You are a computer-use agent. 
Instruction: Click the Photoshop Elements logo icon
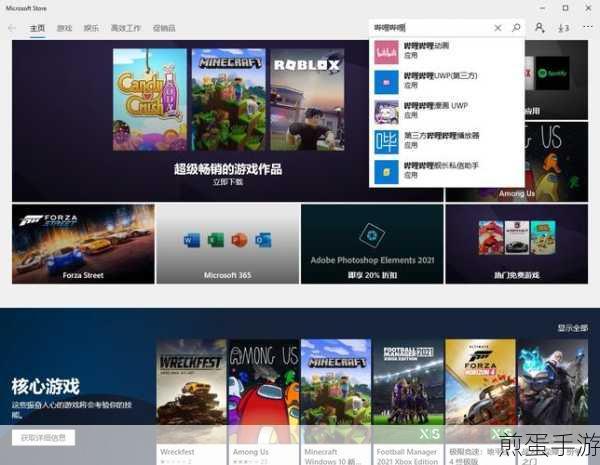coord(372,235)
